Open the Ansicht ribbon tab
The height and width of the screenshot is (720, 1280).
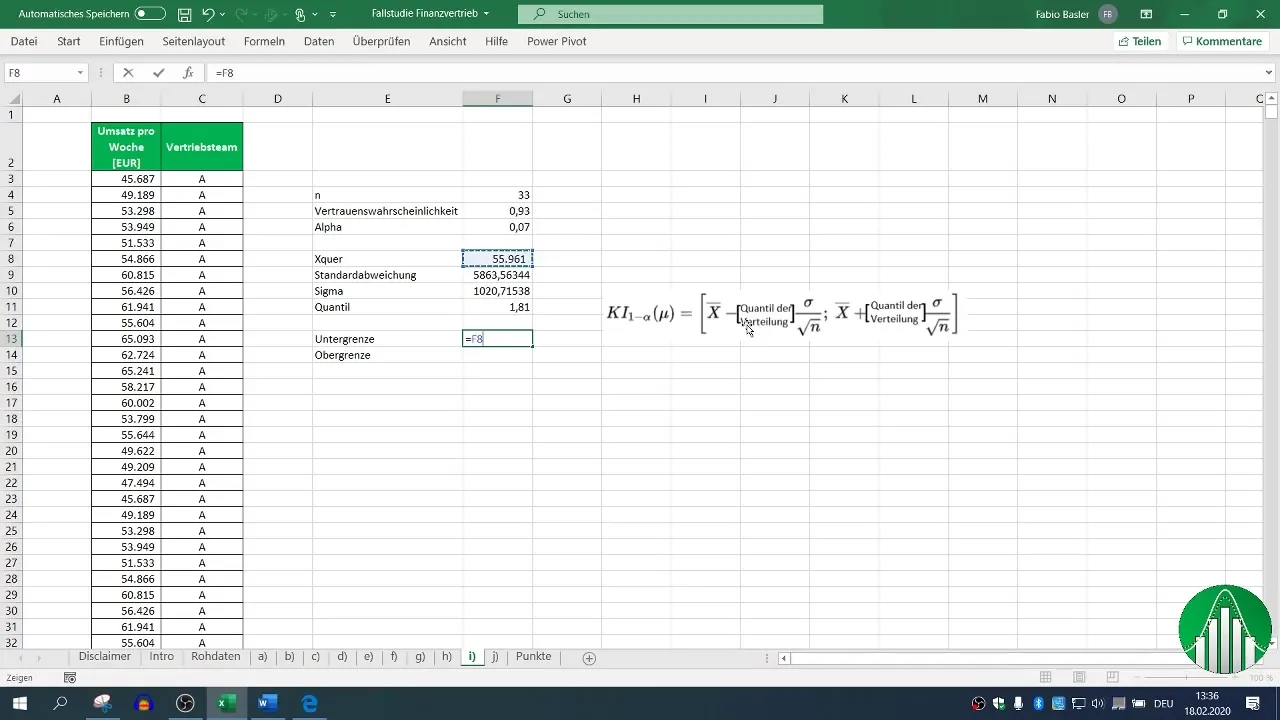(448, 42)
